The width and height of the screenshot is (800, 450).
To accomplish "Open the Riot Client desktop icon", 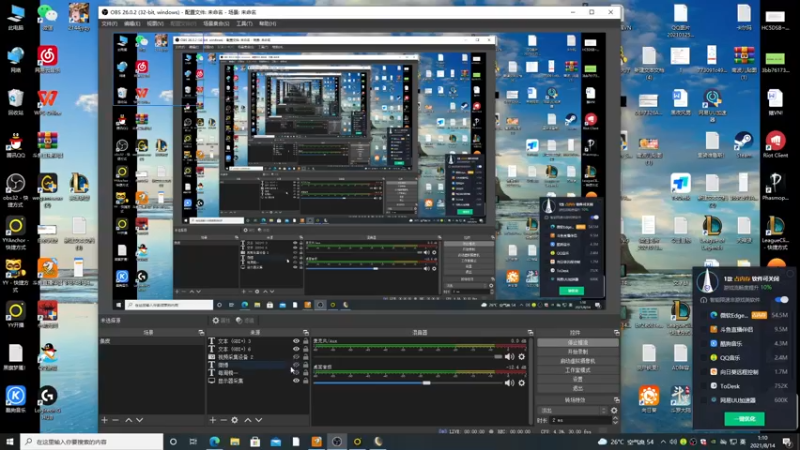I will pos(776,145).
